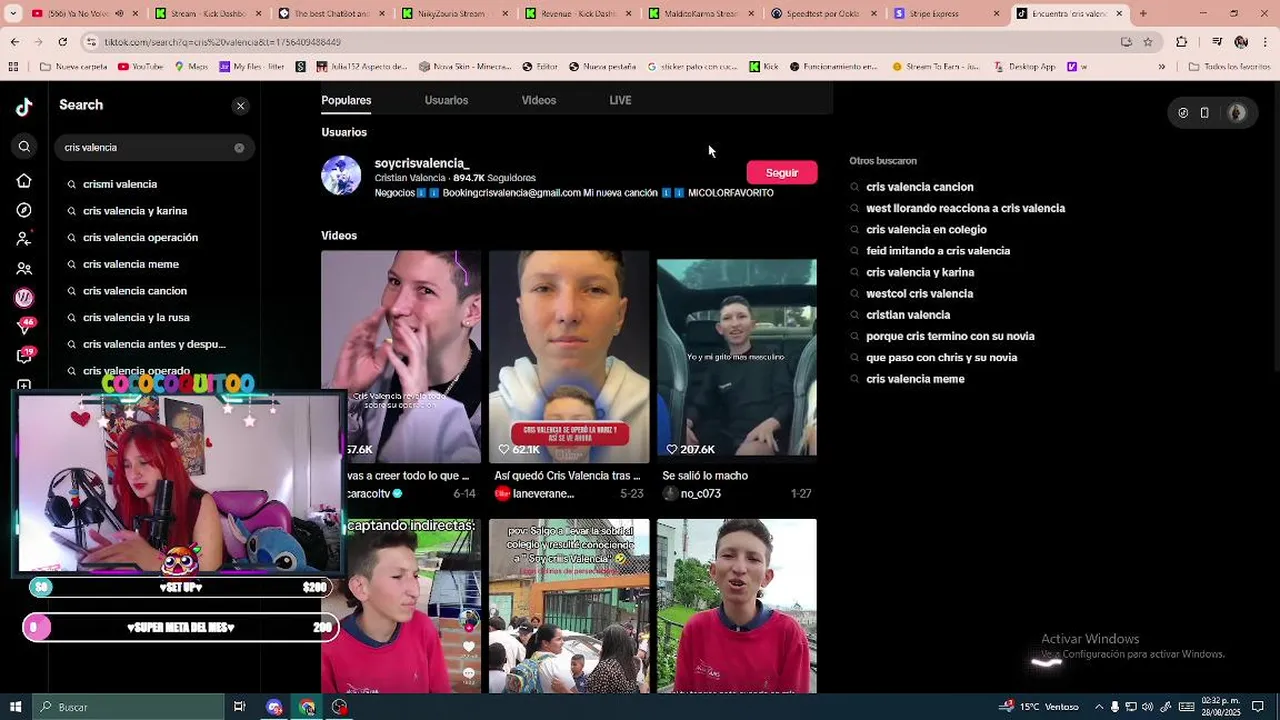Switch to the Videos tab
Image resolution: width=1280 pixels, height=720 pixels.
538,100
